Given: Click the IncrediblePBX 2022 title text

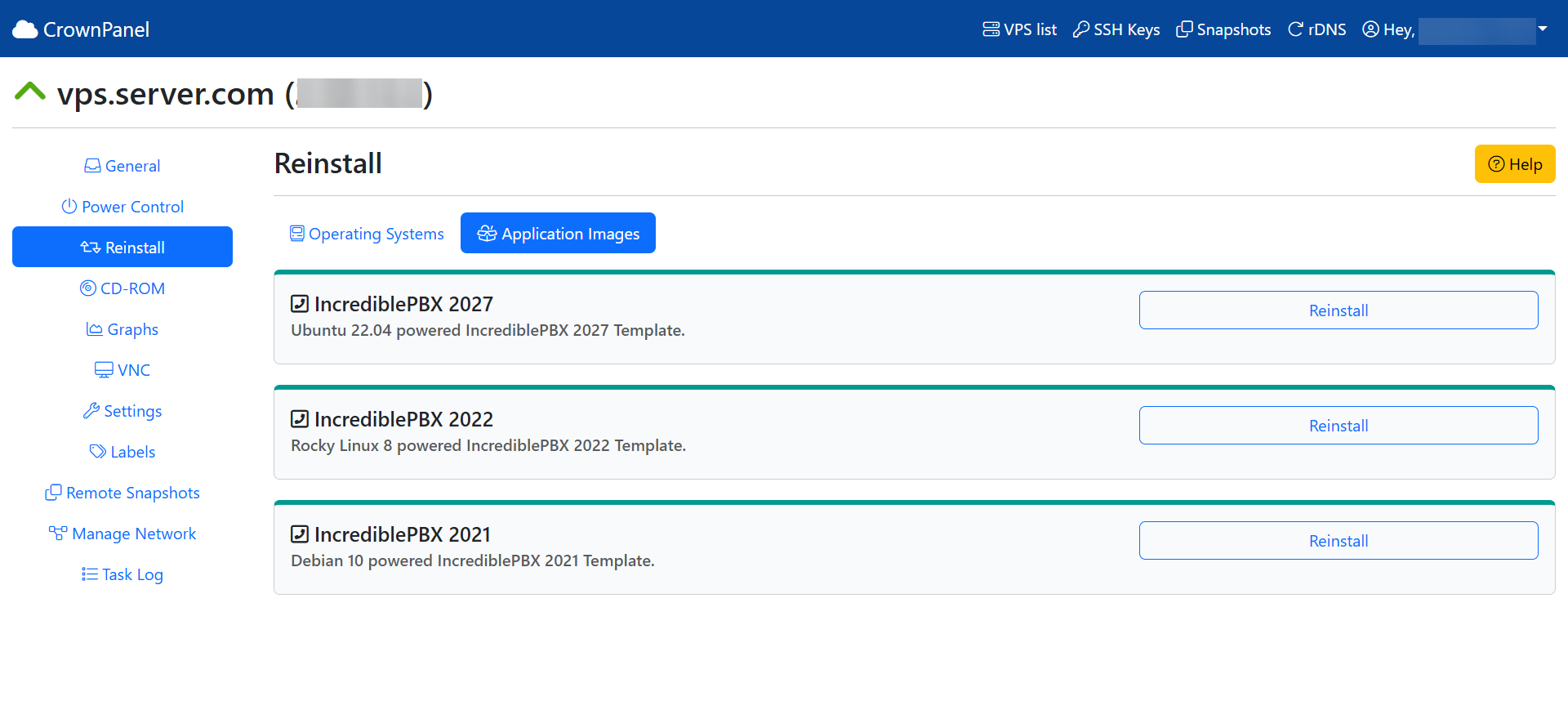Looking at the screenshot, I should (x=403, y=419).
